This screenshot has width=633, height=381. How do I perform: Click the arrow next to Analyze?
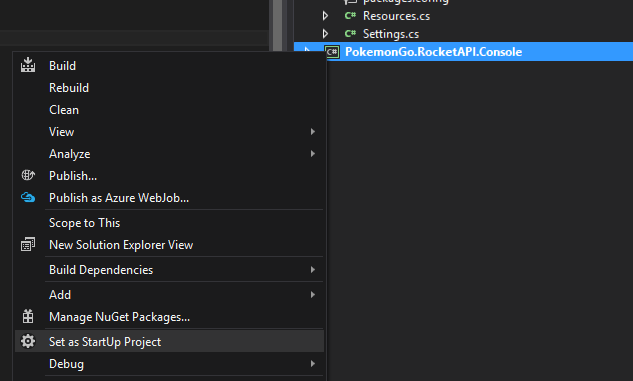coord(312,153)
